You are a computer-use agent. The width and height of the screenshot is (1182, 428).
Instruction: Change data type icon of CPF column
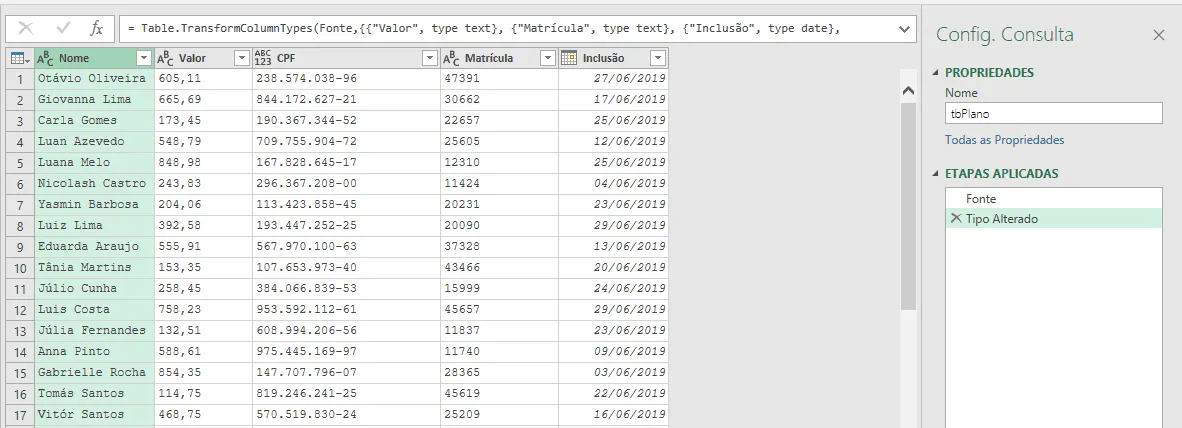click(x=263, y=58)
